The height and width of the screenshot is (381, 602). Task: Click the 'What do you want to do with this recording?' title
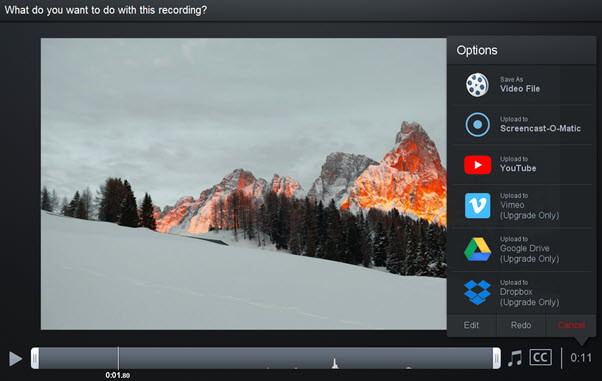tap(106, 10)
